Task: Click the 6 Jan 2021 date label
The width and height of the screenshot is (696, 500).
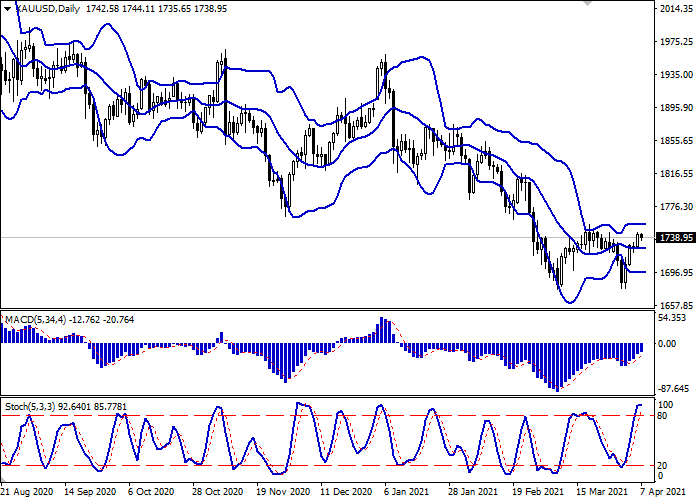Action: tap(406, 492)
